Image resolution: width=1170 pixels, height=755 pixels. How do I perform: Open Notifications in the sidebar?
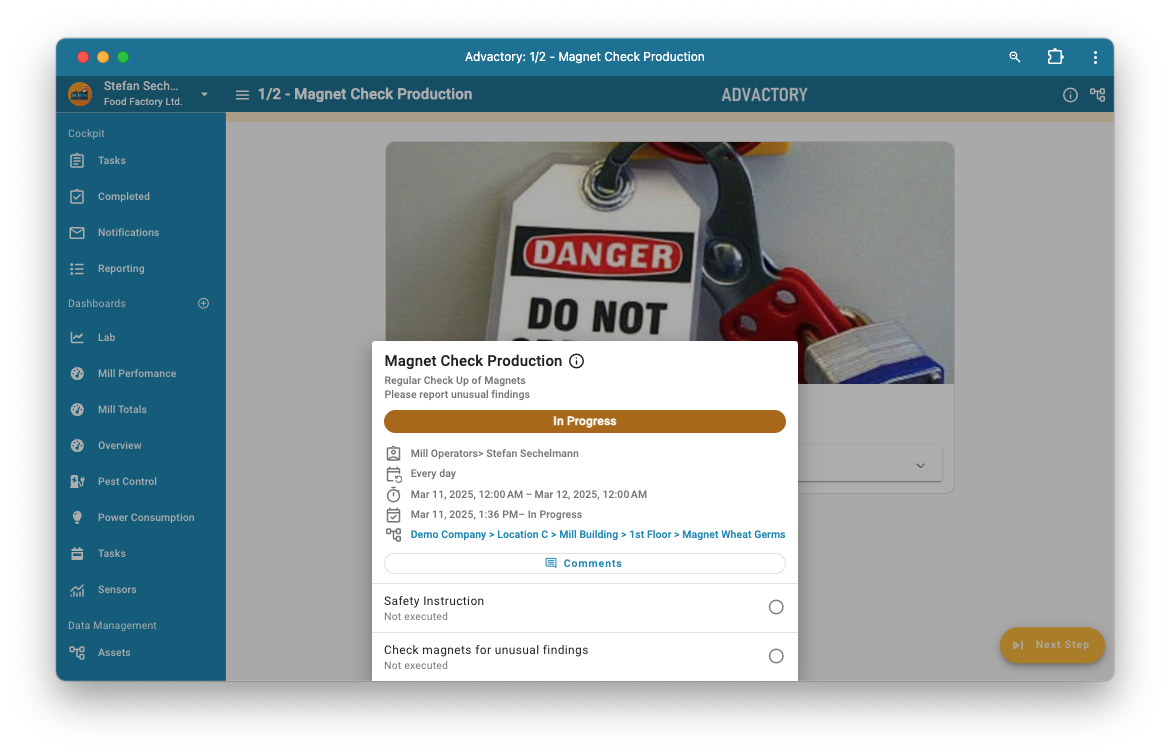tap(128, 233)
